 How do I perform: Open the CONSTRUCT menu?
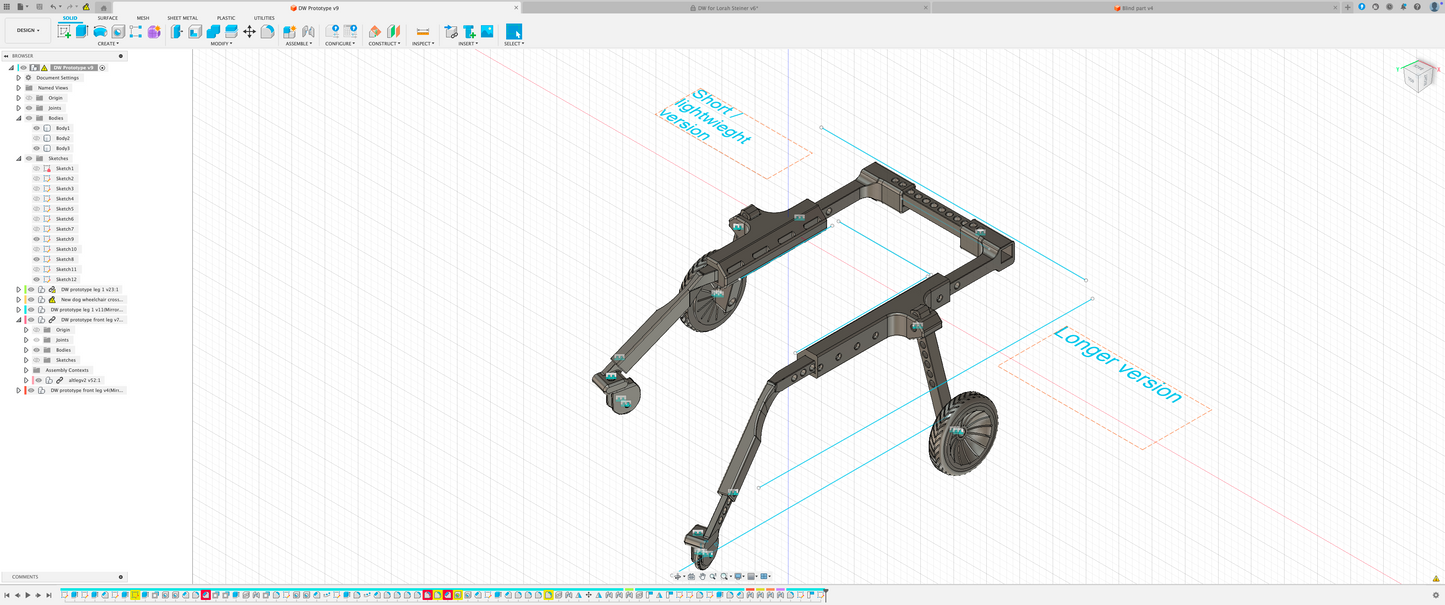[384, 44]
